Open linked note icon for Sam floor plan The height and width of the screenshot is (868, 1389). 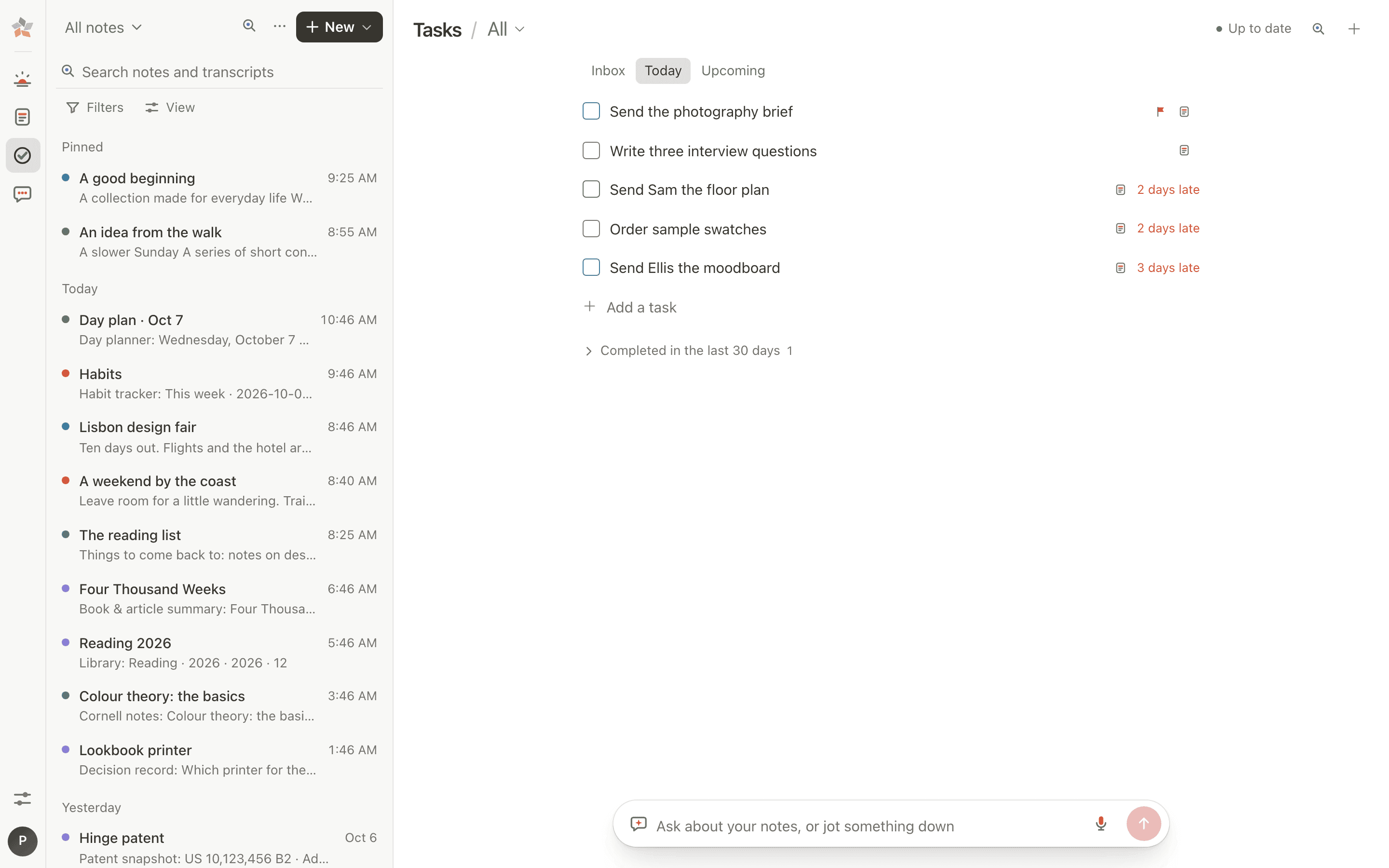[x=1120, y=190]
